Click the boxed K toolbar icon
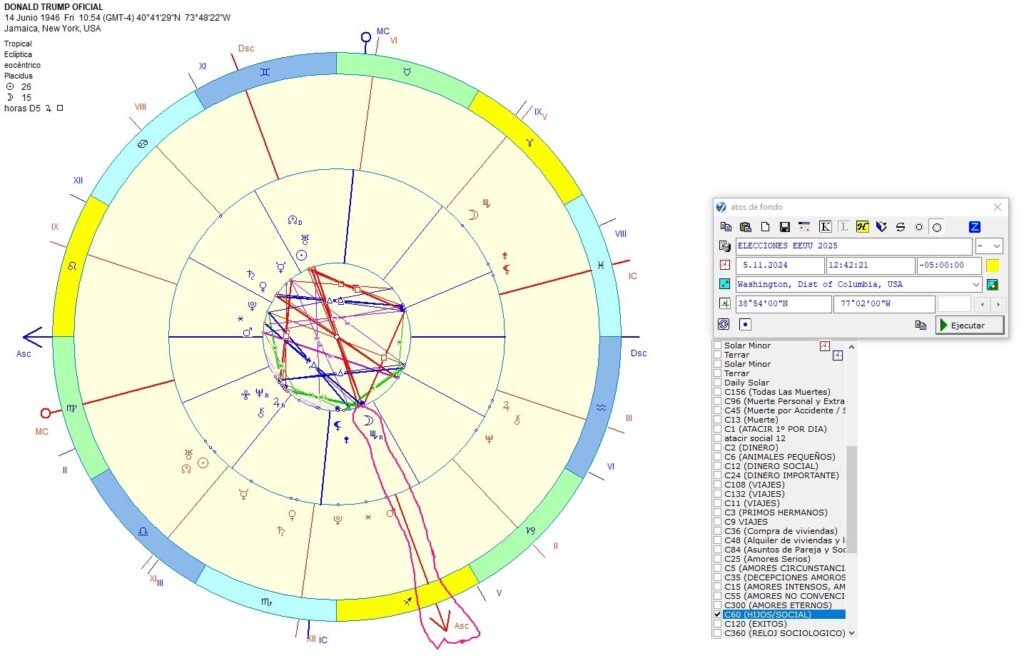This screenshot has height=661, width=1024. coord(825,227)
